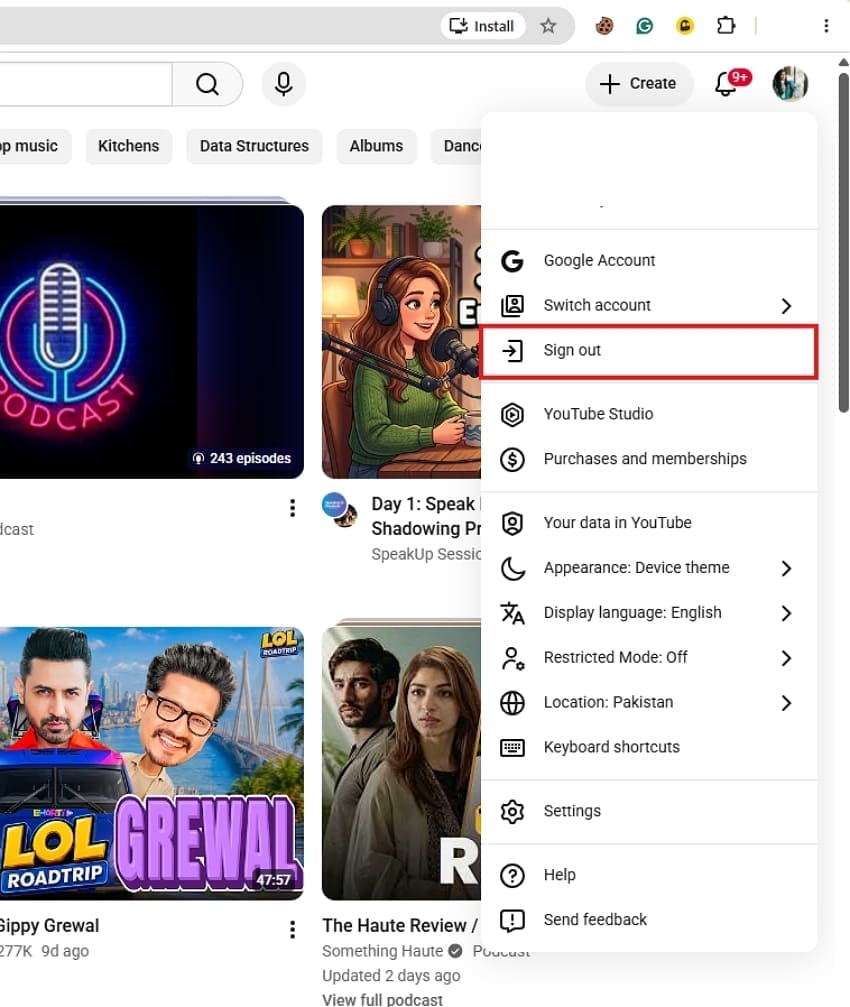850x1007 pixels.
Task: Open more options for the podcast card
Action: tap(292, 508)
